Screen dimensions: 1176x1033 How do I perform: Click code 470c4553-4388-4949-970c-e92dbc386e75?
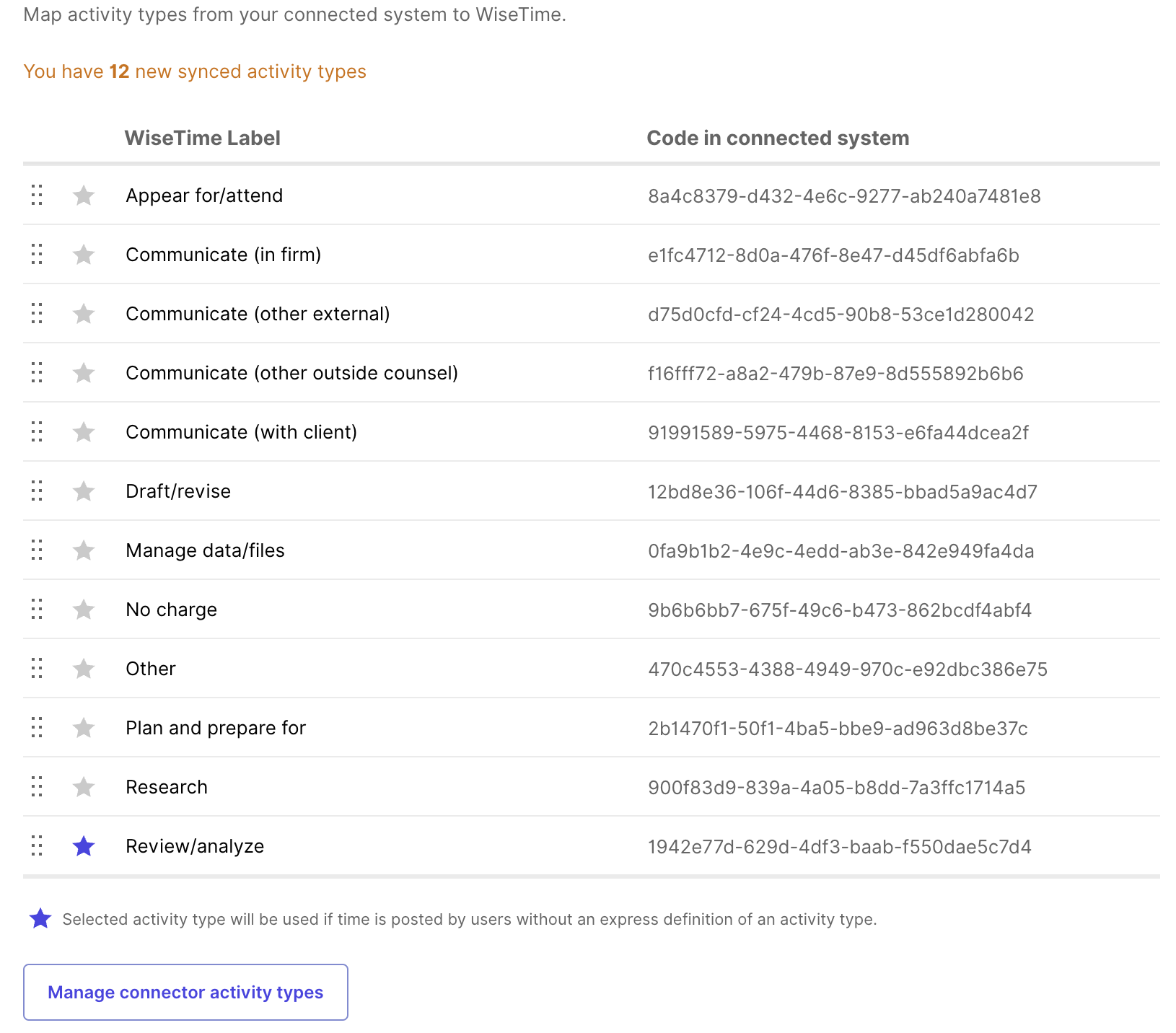[848, 669]
